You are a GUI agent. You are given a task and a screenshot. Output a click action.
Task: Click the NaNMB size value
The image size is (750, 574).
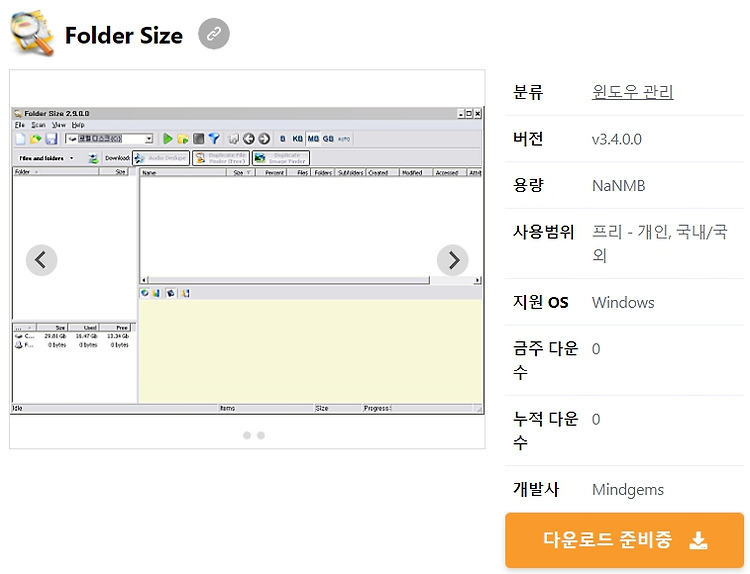(x=618, y=186)
